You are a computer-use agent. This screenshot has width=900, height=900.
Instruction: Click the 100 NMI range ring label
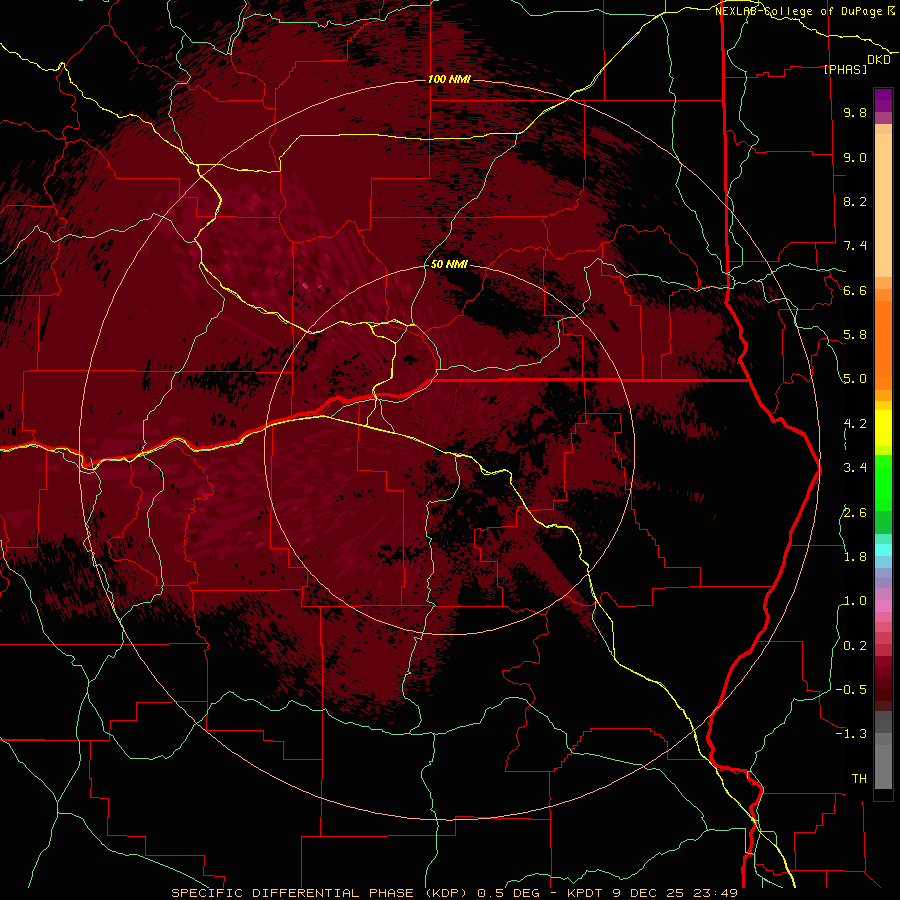pos(449,79)
